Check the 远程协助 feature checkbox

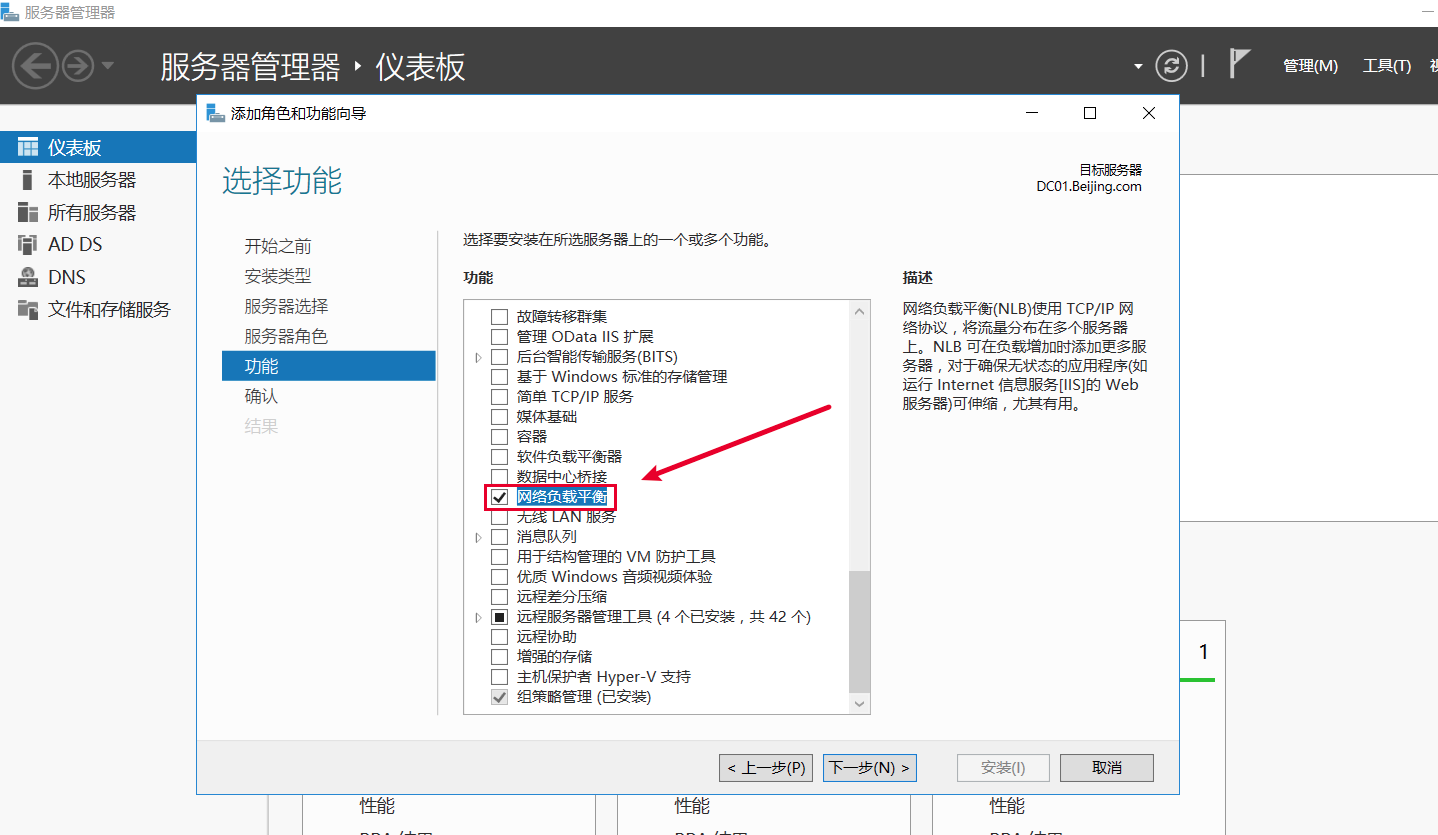click(x=500, y=637)
